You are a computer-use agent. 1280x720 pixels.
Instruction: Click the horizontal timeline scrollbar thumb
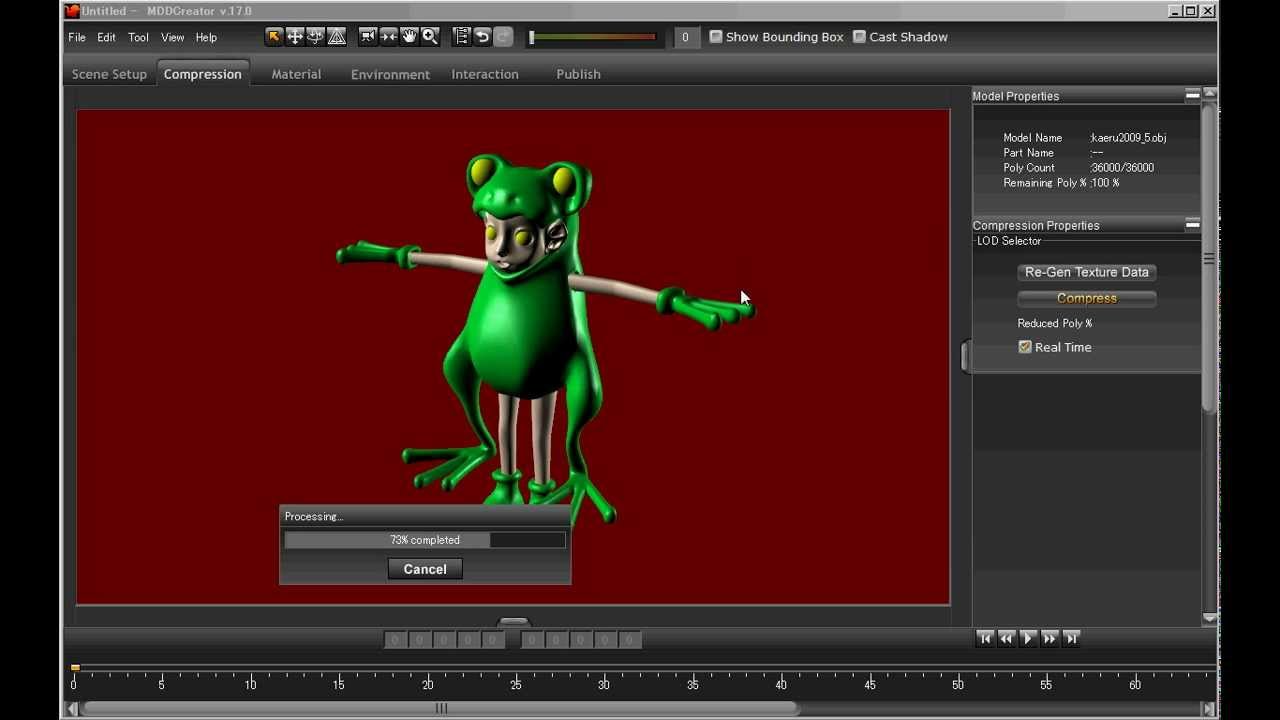coord(440,709)
